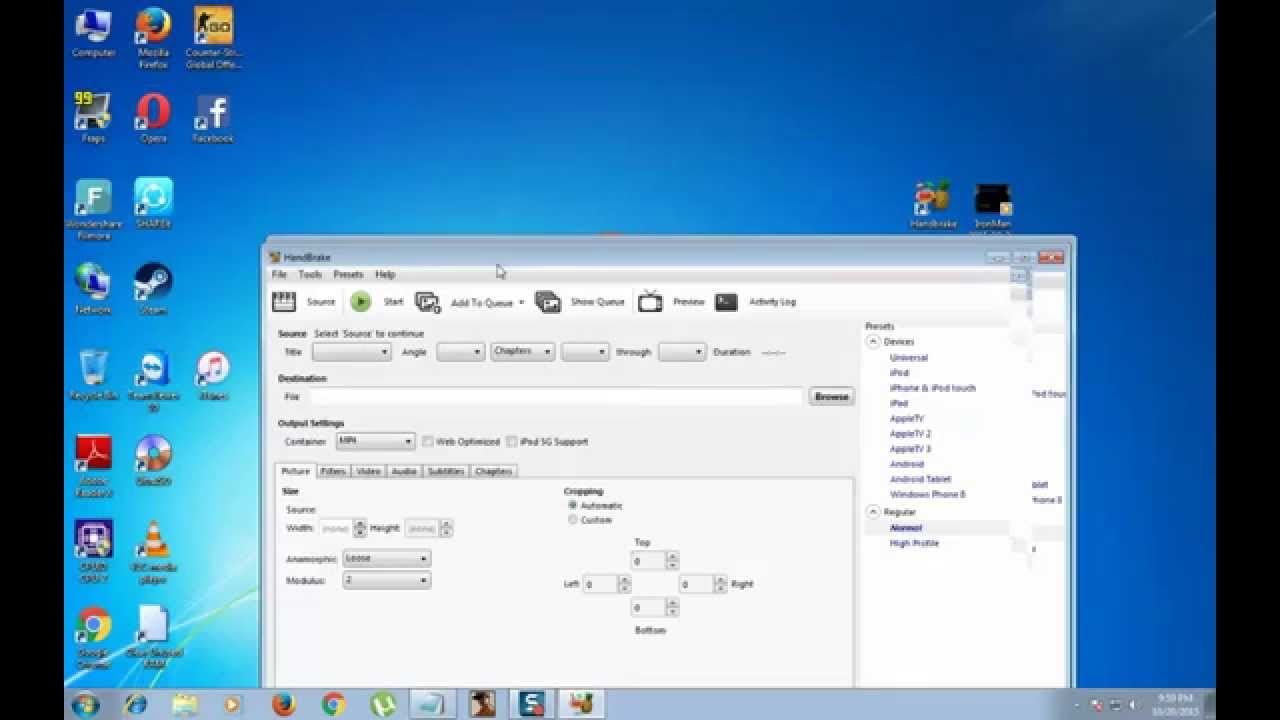Viewport: 1280px width, 720px height.
Task: Select the iPhone & iPod touch preset
Action: (933, 388)
